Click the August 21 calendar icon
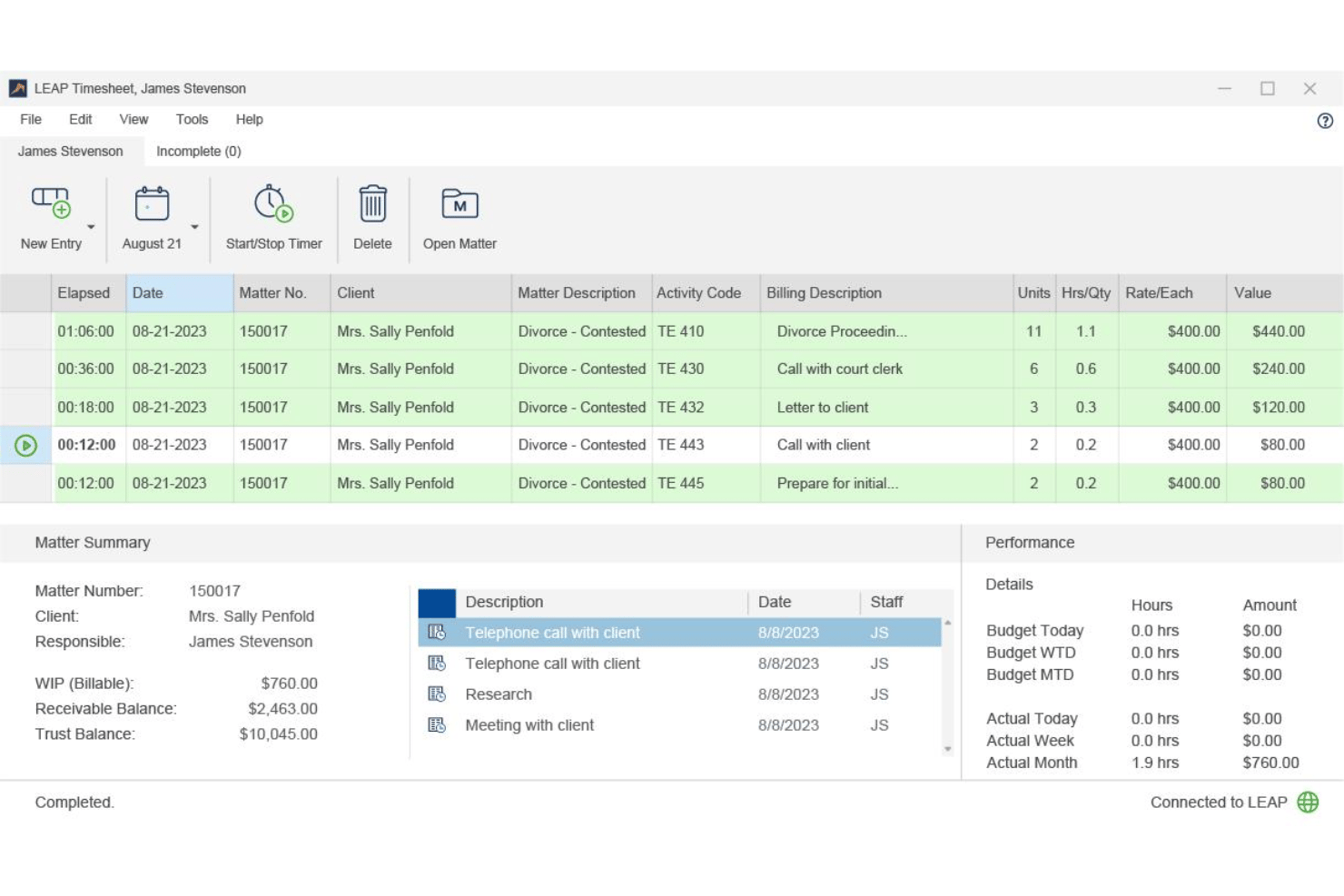1344x896 pixels. click(x=152, y=203)
